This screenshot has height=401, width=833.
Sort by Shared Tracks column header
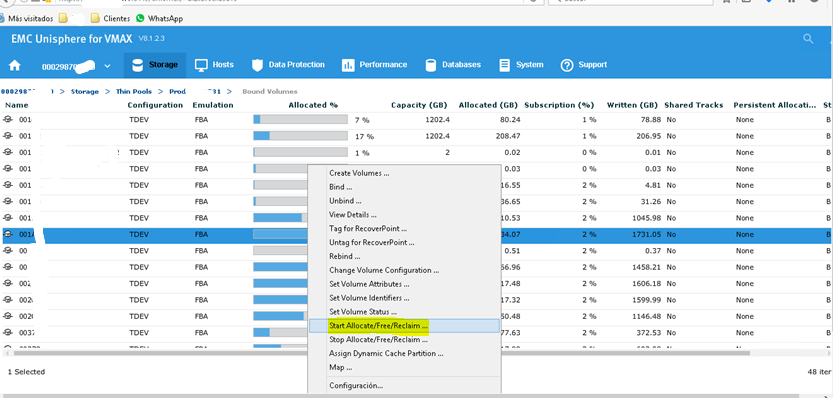[x=694, y=105]
